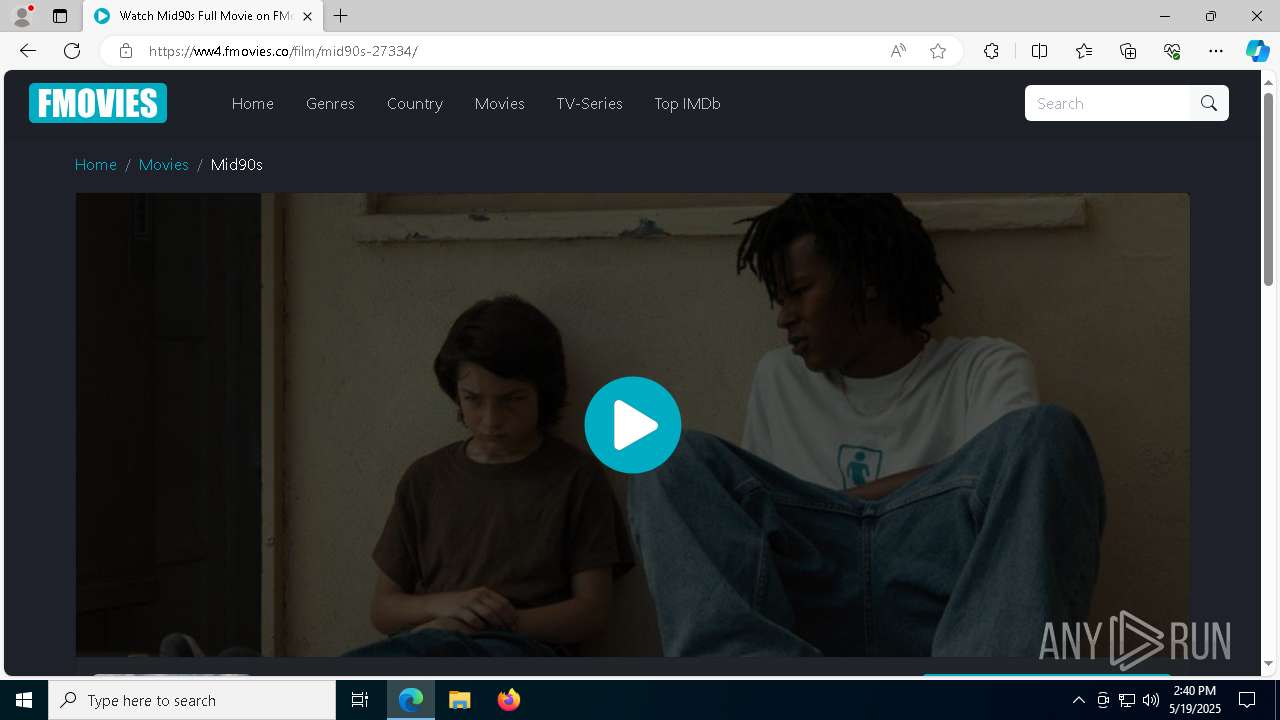Open the taskbar clock and date
Viewport: 1280px width, 720px height.
[1196, 700]
